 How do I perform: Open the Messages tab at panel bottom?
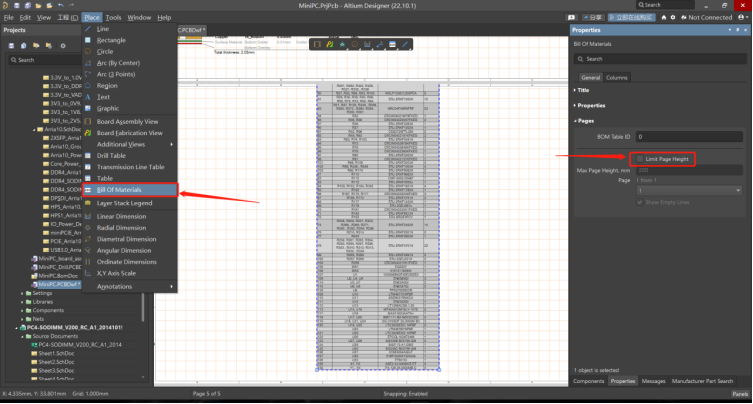pos(653,381)
